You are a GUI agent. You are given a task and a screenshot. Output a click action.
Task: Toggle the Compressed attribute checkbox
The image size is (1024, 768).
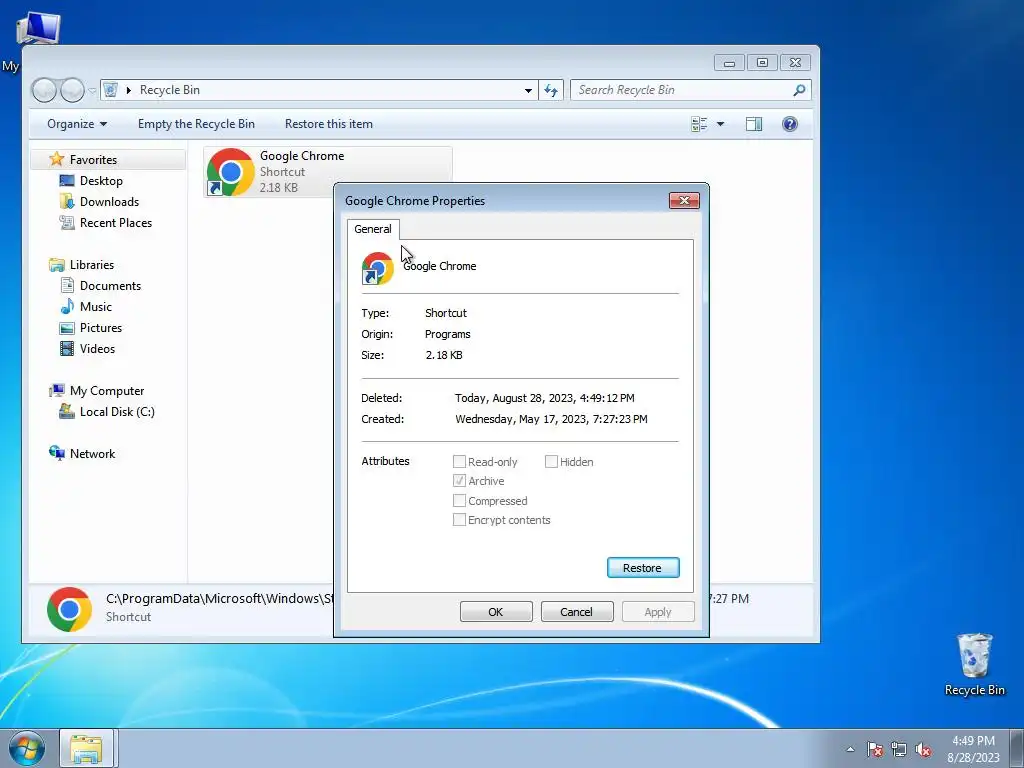coord(459,500)
